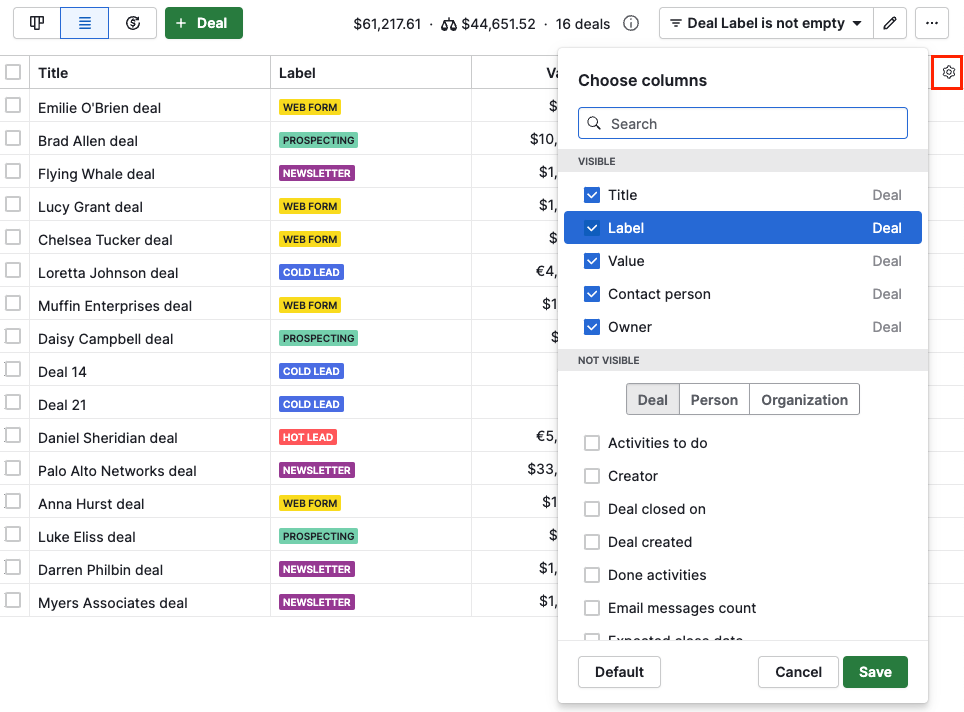Open the forecast view icon
This screenshot has width=964, height=712.
[133, 22]
